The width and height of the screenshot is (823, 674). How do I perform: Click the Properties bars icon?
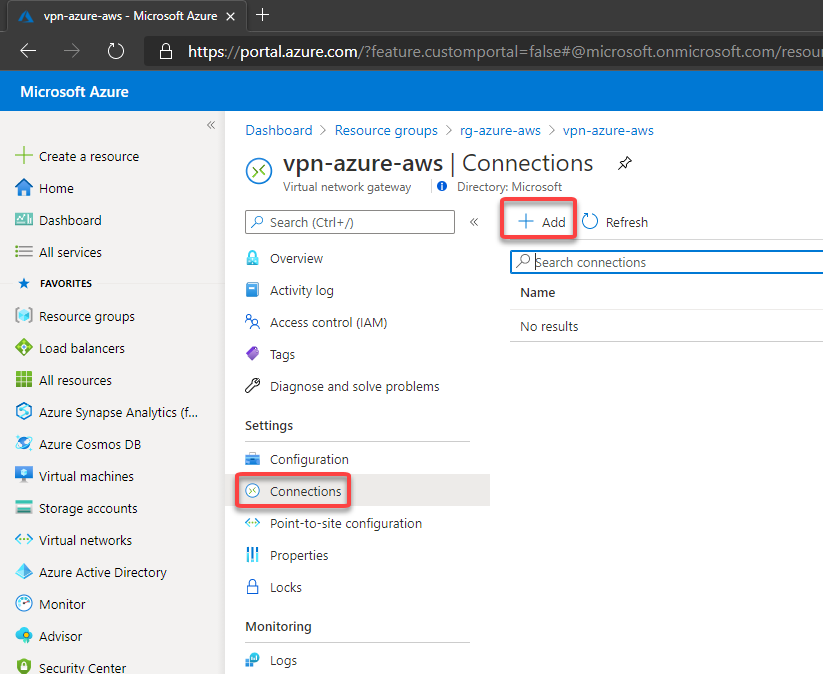252,555
